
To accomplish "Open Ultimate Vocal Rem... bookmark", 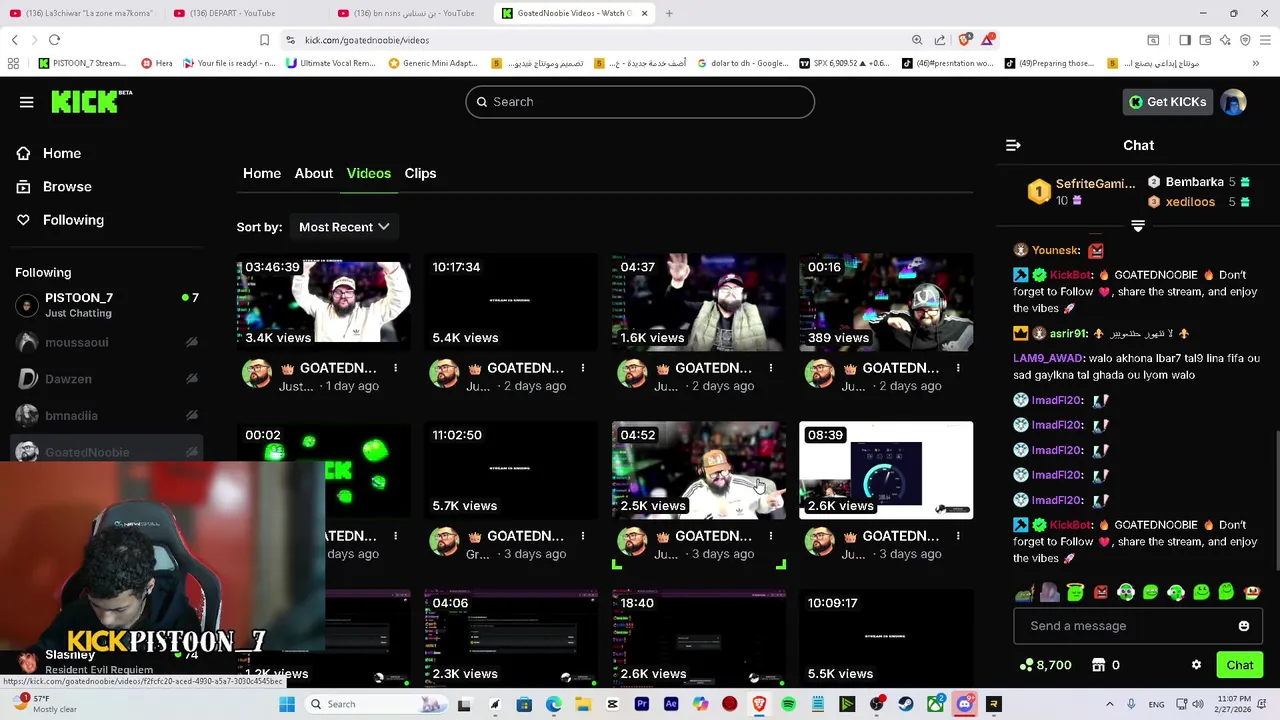I will [x=330, y=63].
